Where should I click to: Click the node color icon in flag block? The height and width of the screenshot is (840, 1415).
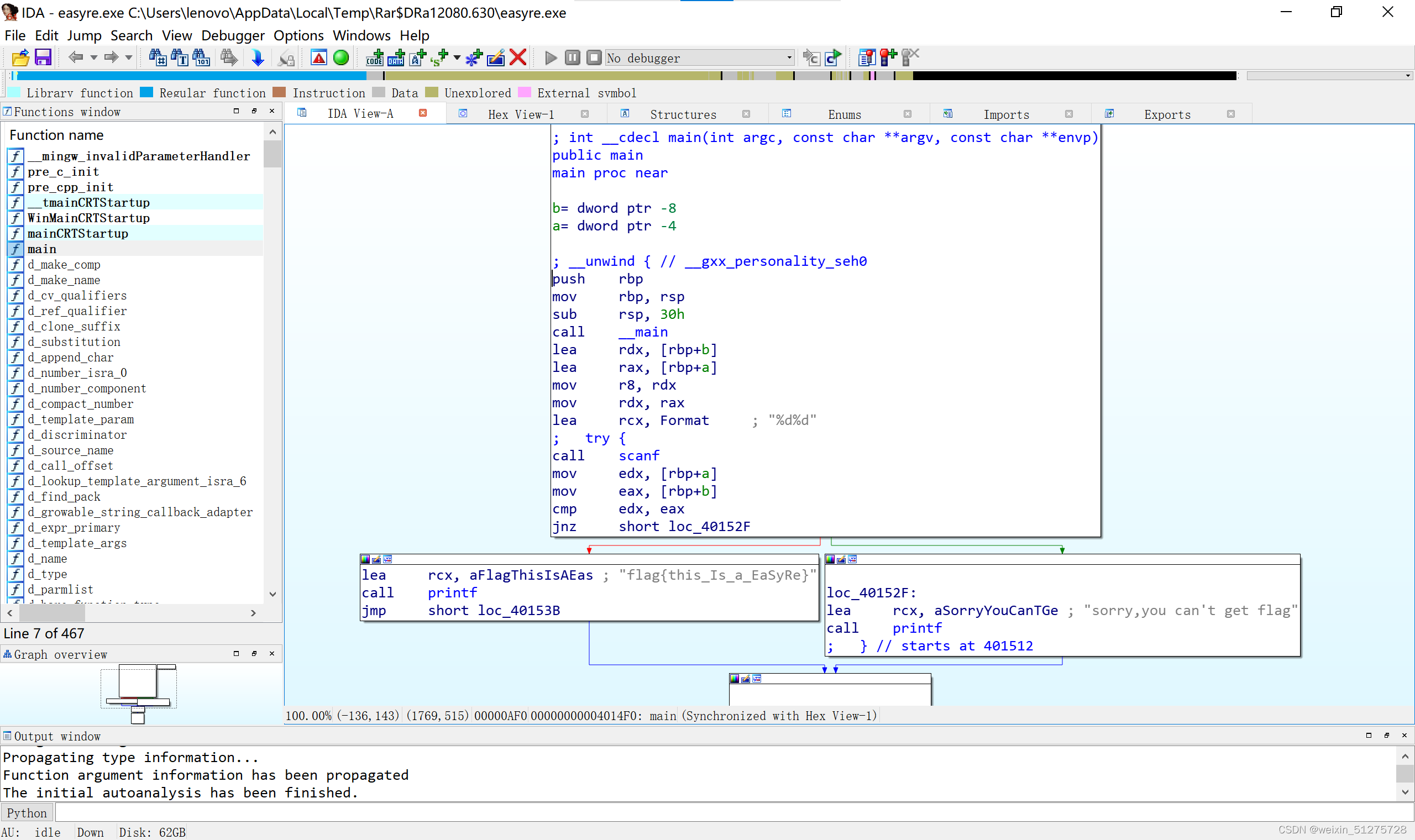coord(366,559)
